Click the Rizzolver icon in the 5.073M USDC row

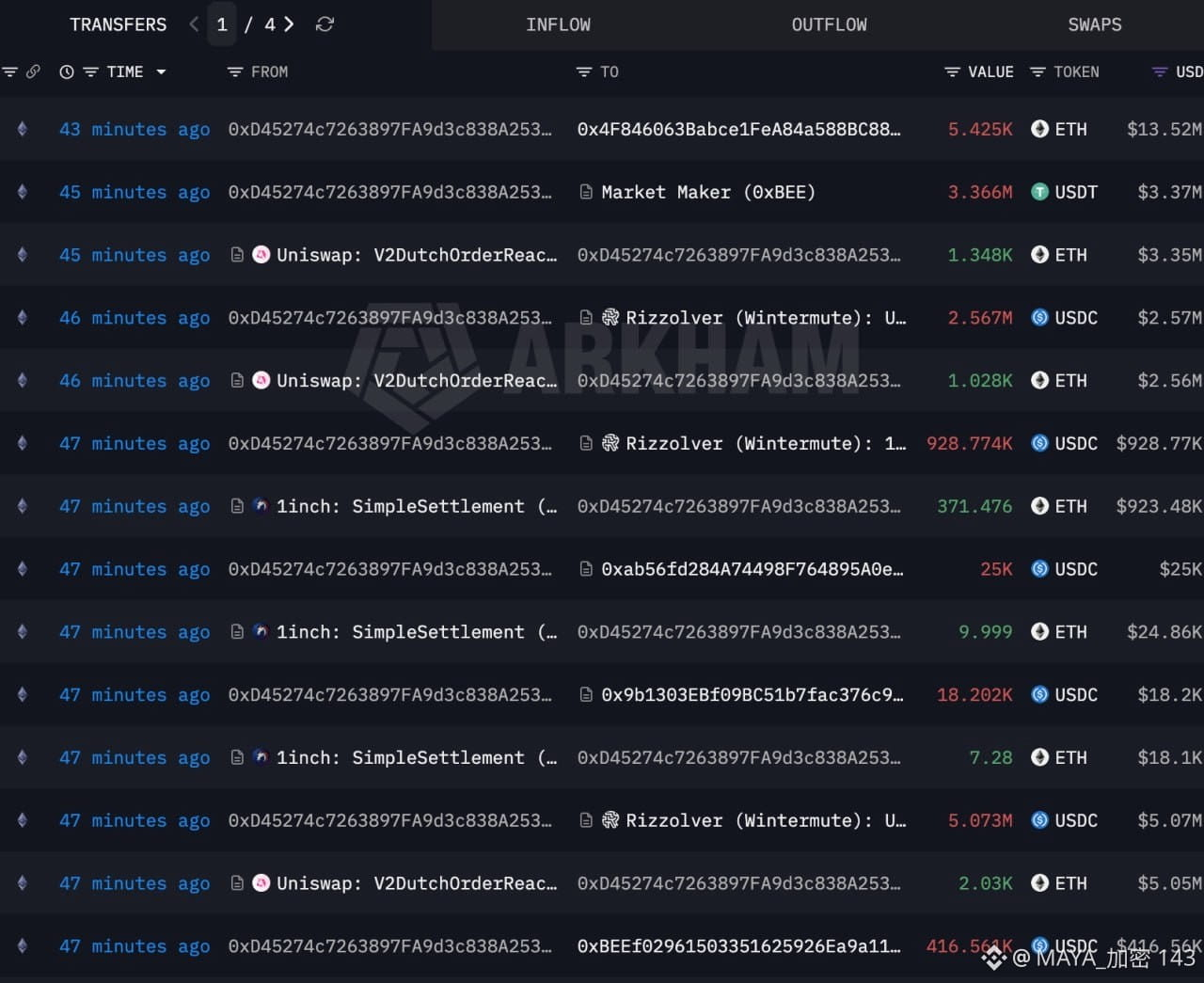click(x=610, y=820)
